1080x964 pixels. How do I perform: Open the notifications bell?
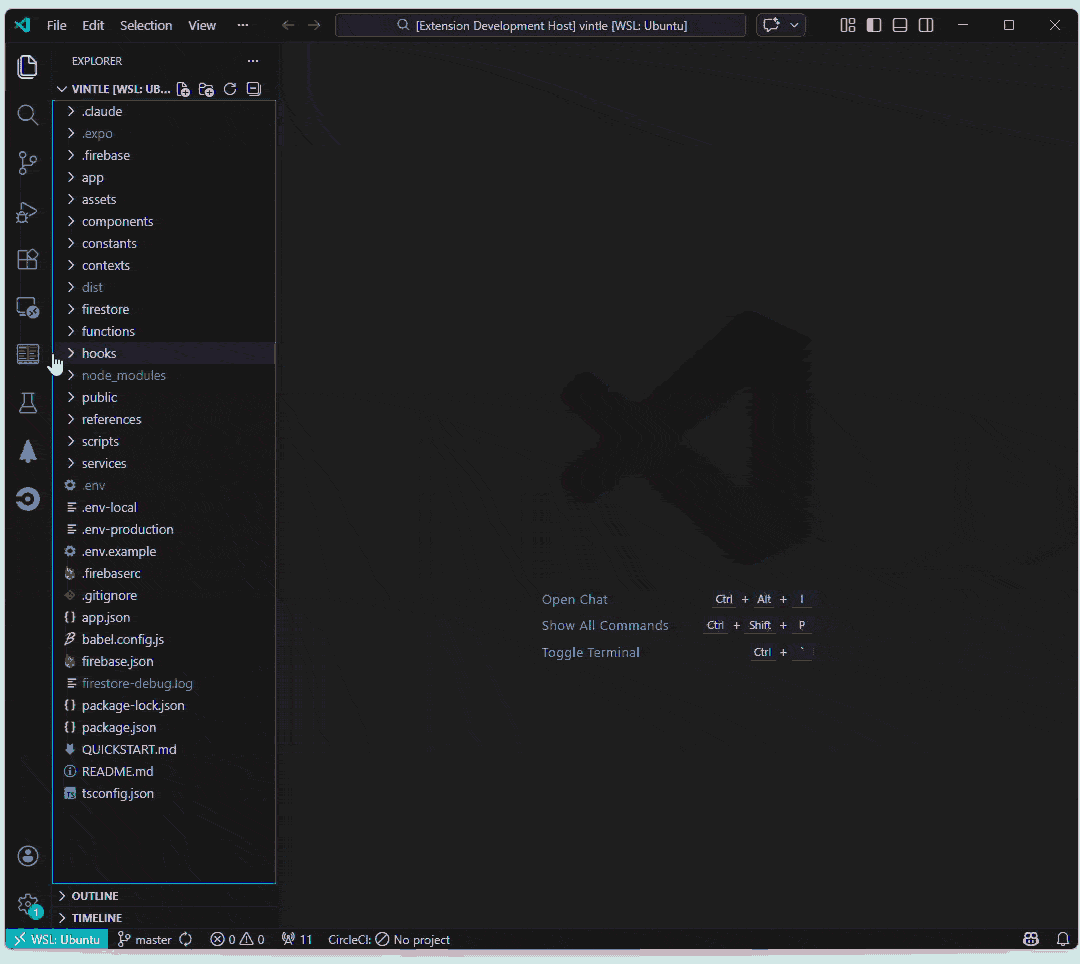point(1063,939)
